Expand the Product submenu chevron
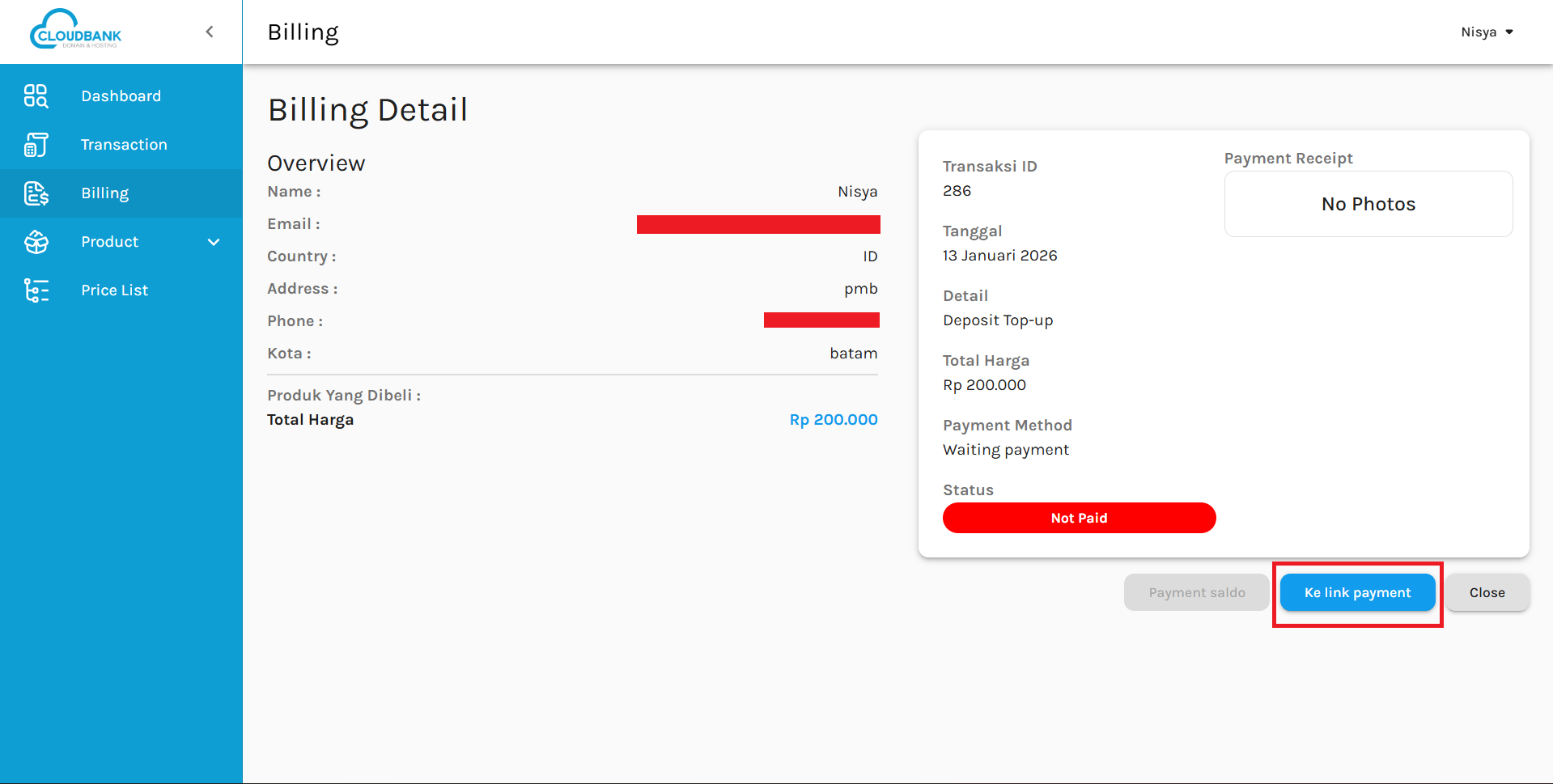1553x784 pixels. [x=214, y=242]
